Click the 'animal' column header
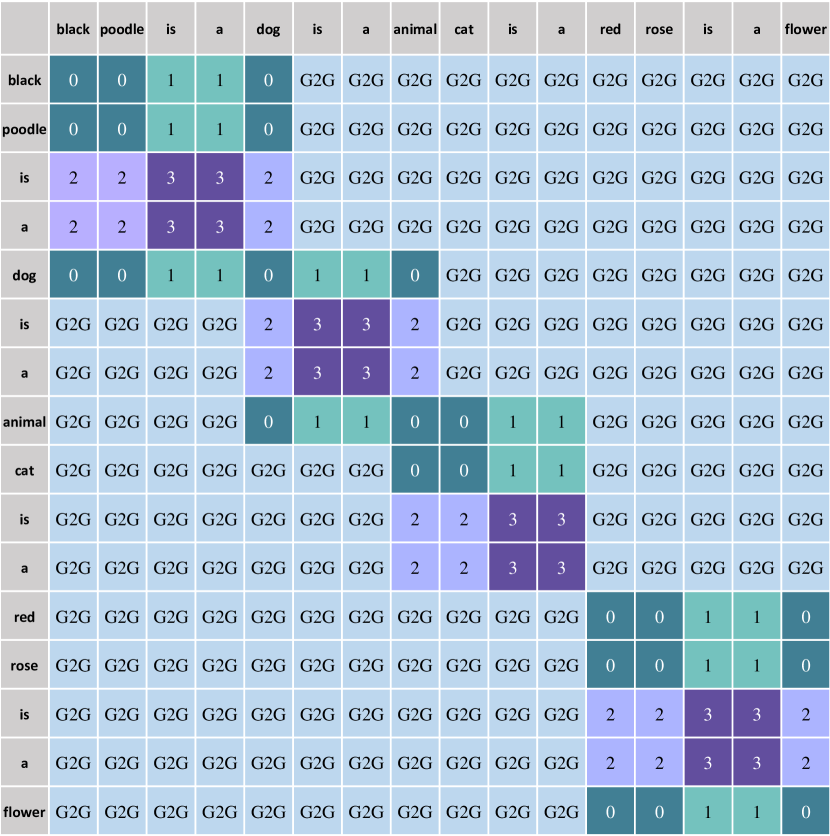The height and width of the screenshot is (836, 830). tap(415, 29)
